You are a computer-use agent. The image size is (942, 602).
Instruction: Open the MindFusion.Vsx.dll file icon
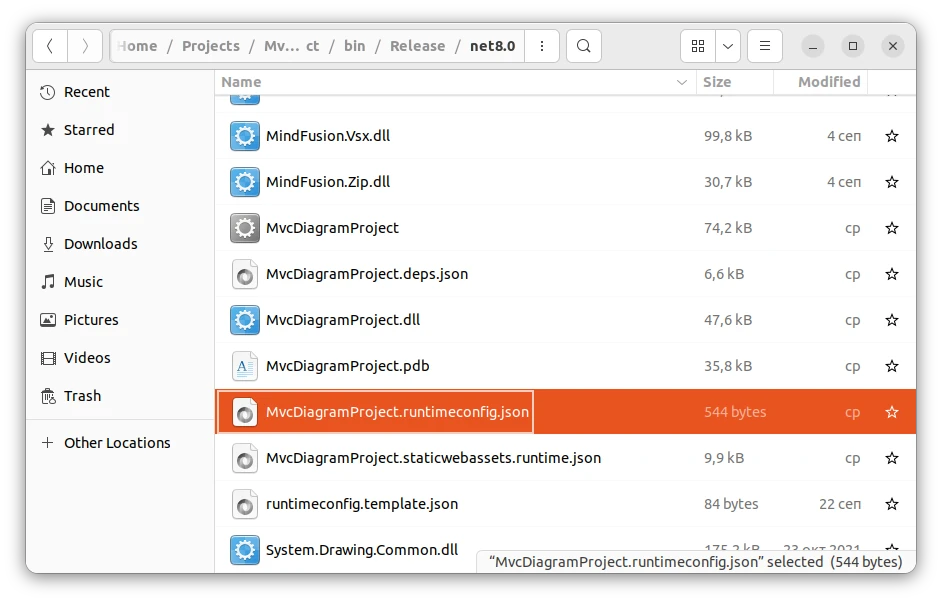[244, 135]
